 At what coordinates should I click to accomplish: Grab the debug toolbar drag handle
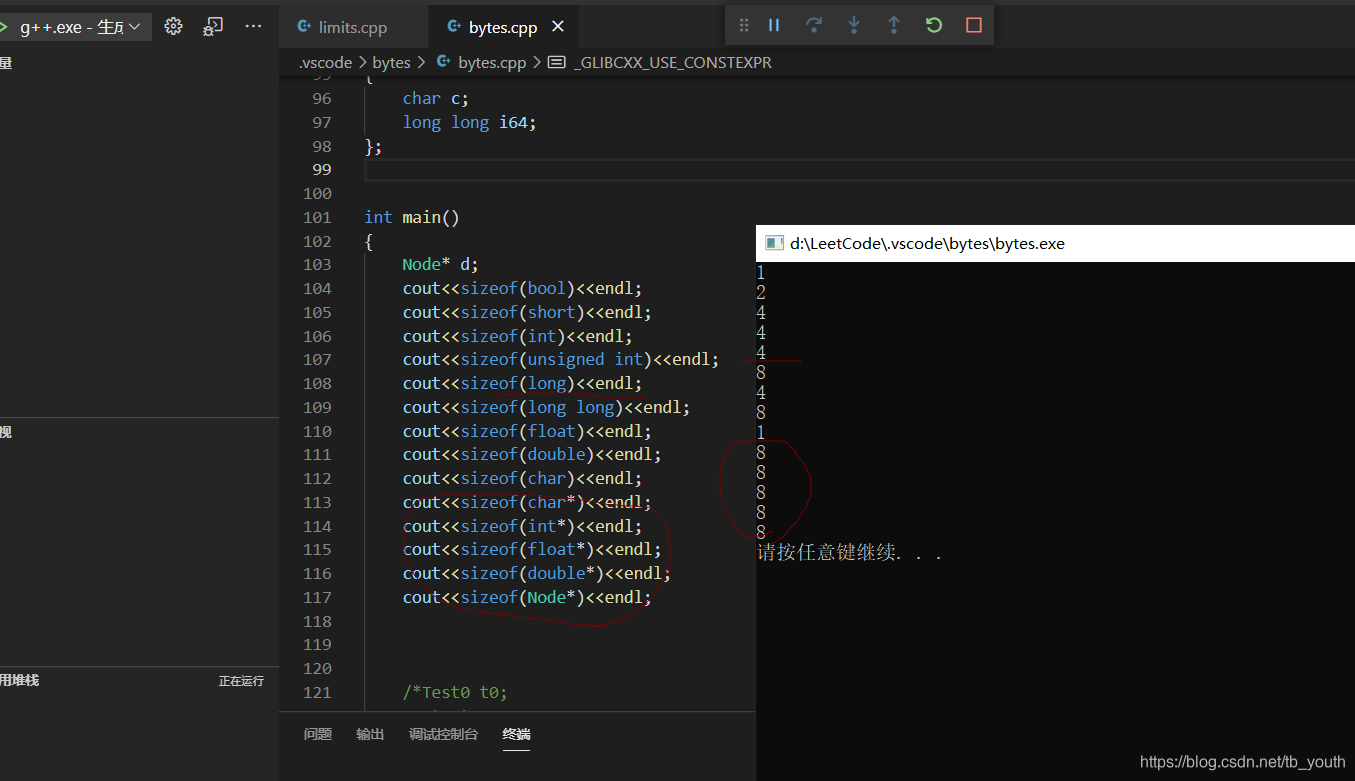pyautogui.click(x=744, y=25)
